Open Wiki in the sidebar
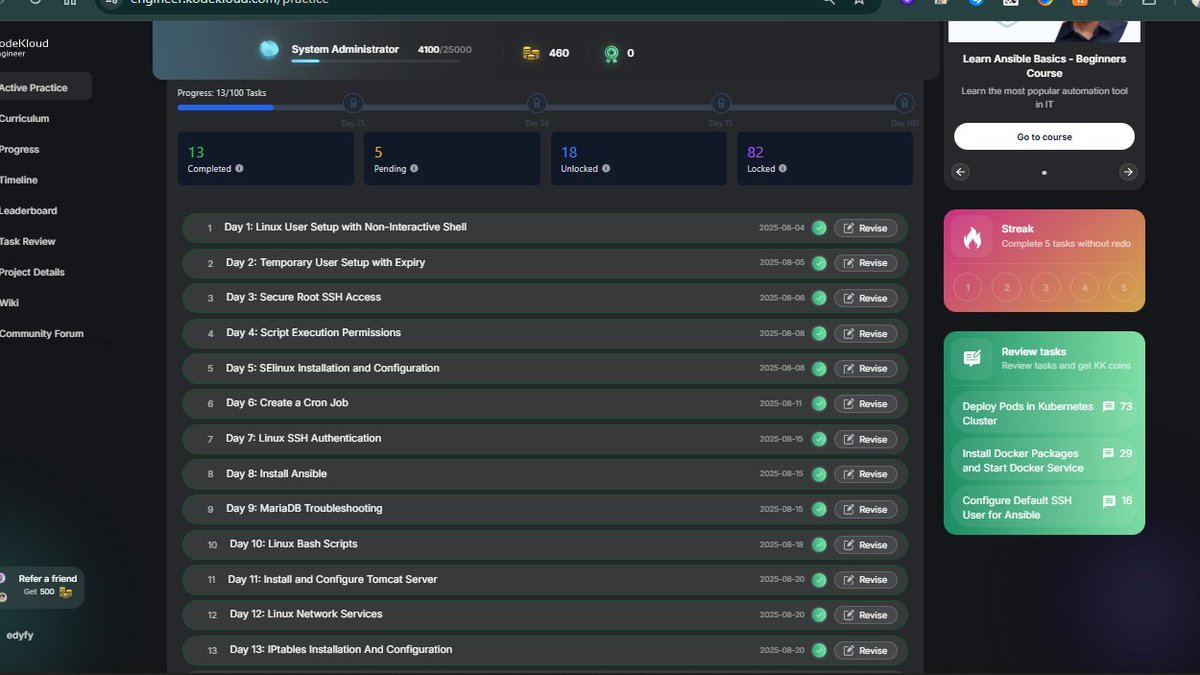Image resolution: width=1200 pixels, height=675 pixels. point(10,303)
